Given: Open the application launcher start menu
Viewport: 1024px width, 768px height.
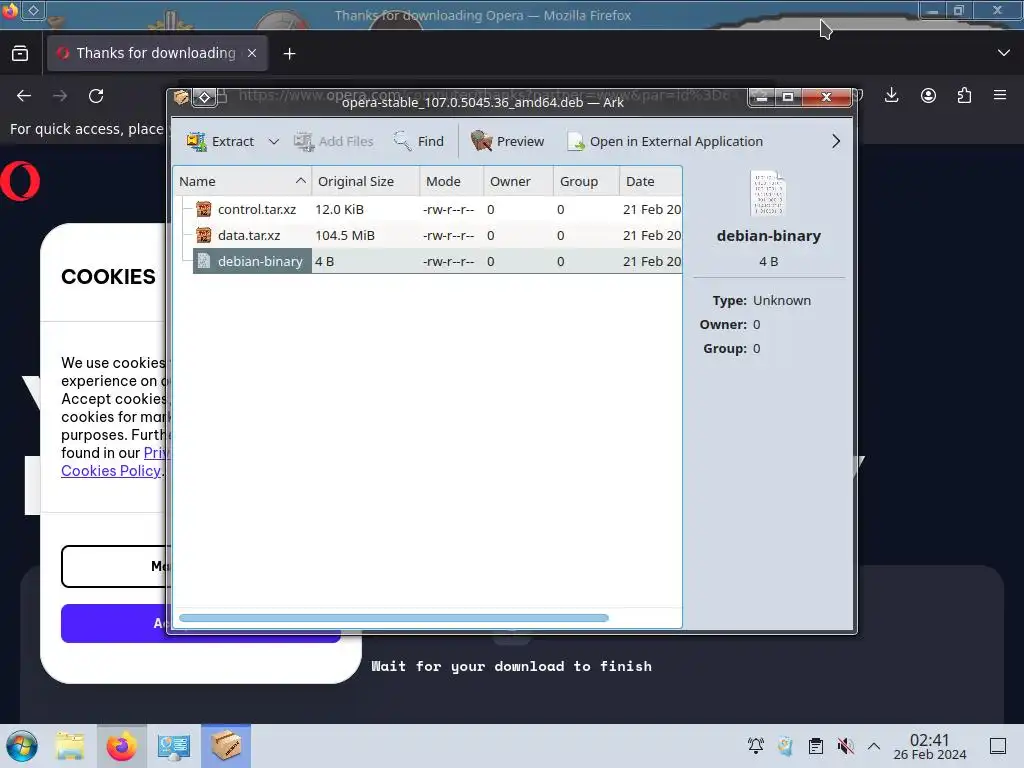Looking at the screenshot, I should tap(22, 746).
